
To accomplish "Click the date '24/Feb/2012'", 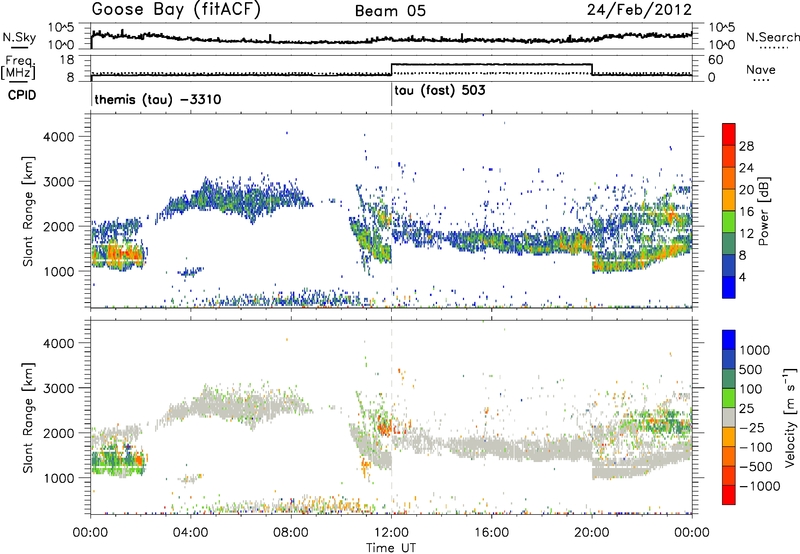I will 639,10.
